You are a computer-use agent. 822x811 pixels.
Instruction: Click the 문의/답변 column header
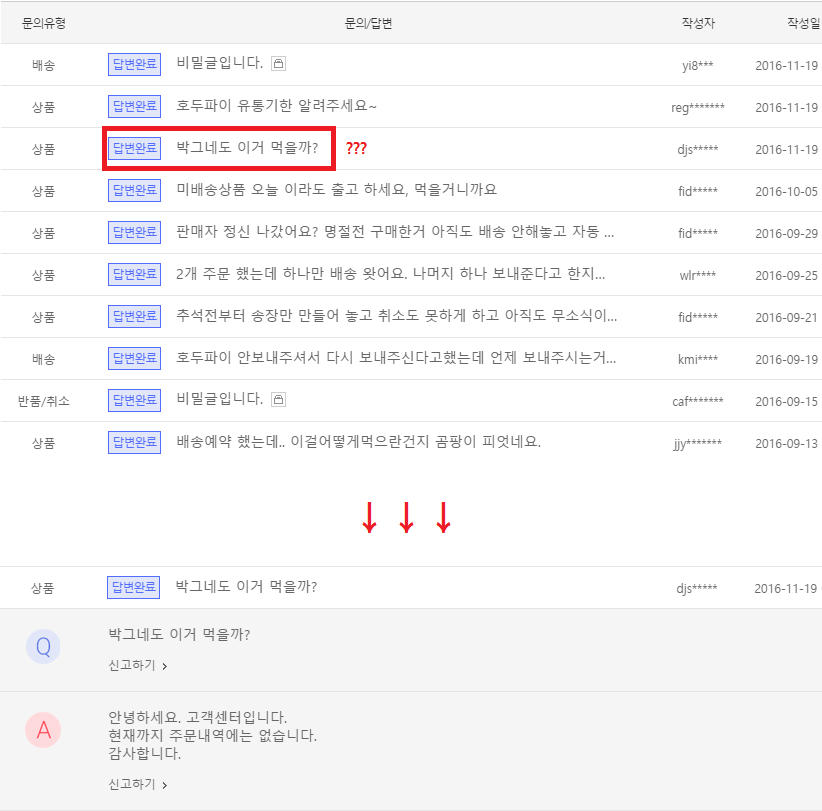tap(368, 22)
